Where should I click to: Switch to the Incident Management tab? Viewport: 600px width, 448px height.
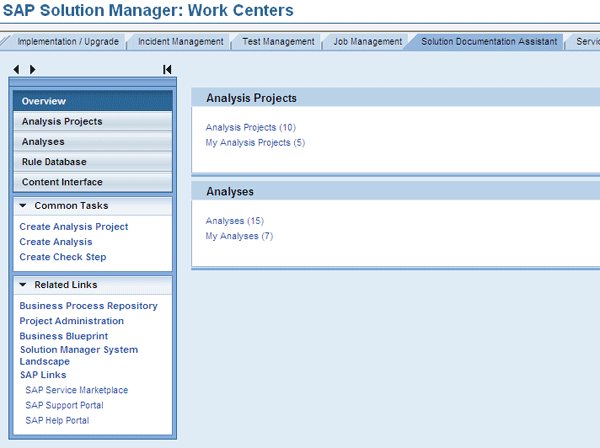pyautogui.click(x=181, y=41)
